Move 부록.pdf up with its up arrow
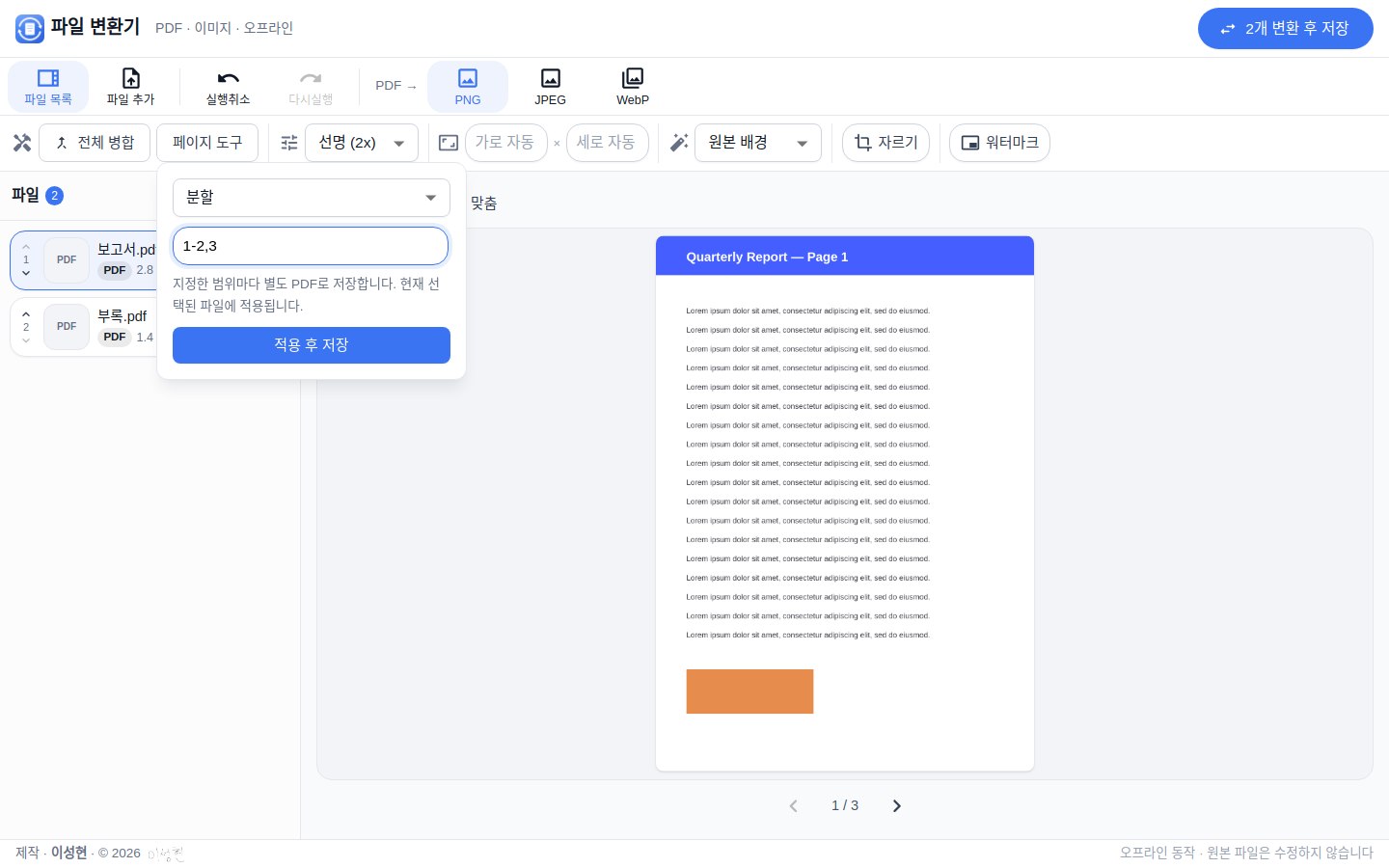 tap(26, 314)
